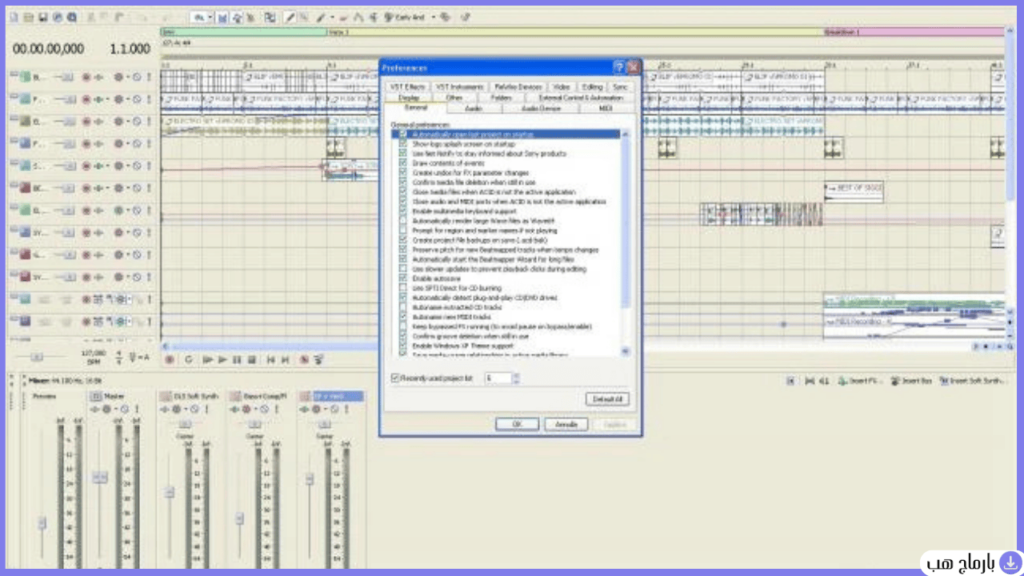Click the Insert Soft Synth icon

[944, 381]
